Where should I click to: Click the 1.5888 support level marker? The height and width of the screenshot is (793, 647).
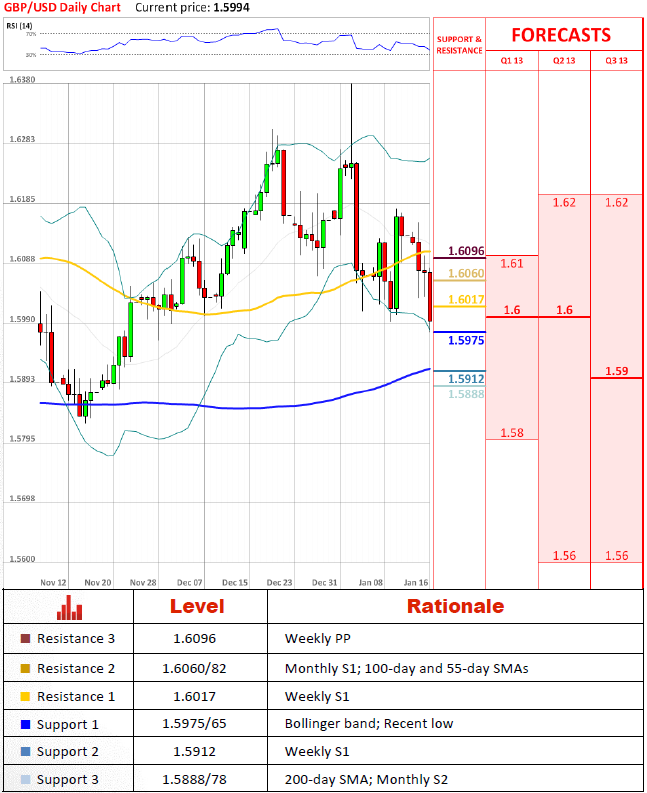pyautogui.click(x=466, y=394)
